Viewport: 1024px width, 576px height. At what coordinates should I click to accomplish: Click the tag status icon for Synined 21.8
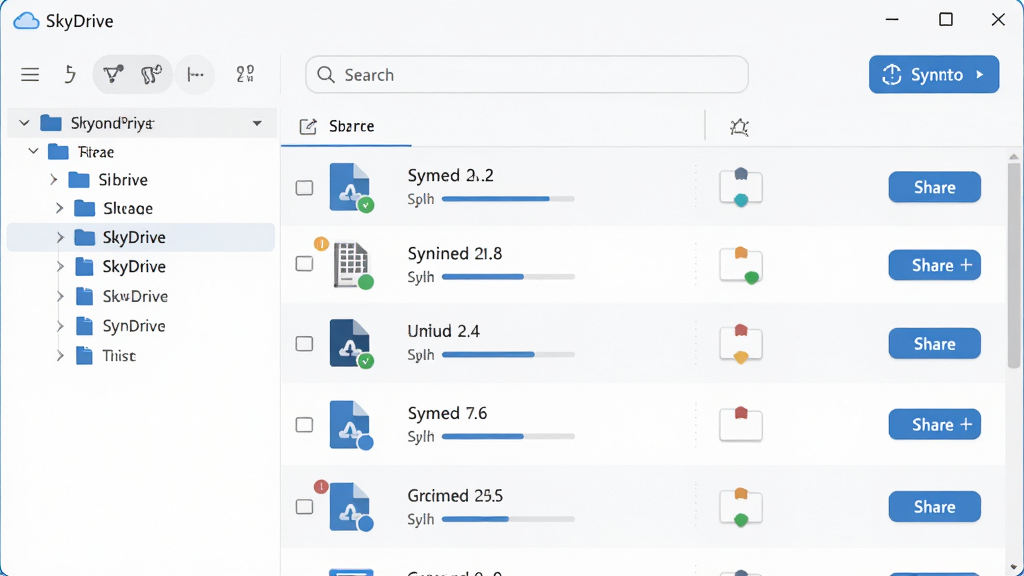click(741, 265)
